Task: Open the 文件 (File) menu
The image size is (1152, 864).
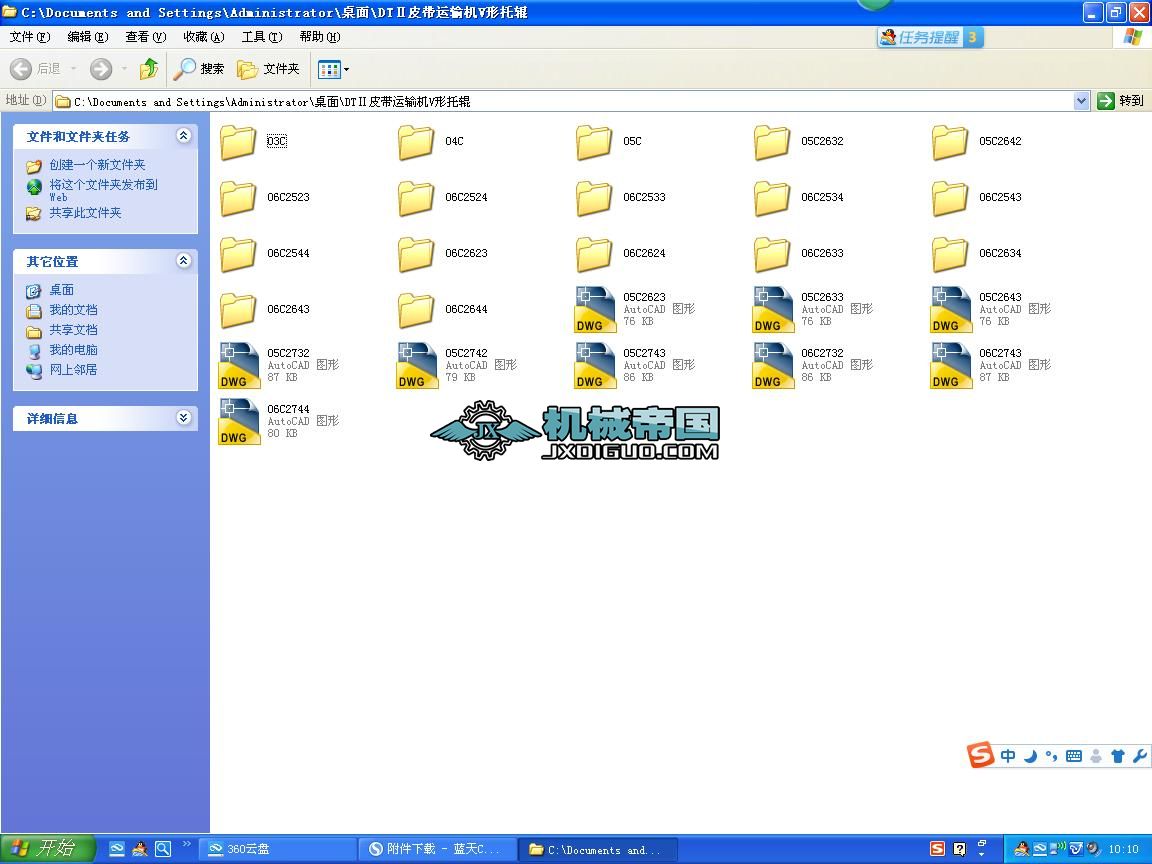Action: (x=29, y=37)
